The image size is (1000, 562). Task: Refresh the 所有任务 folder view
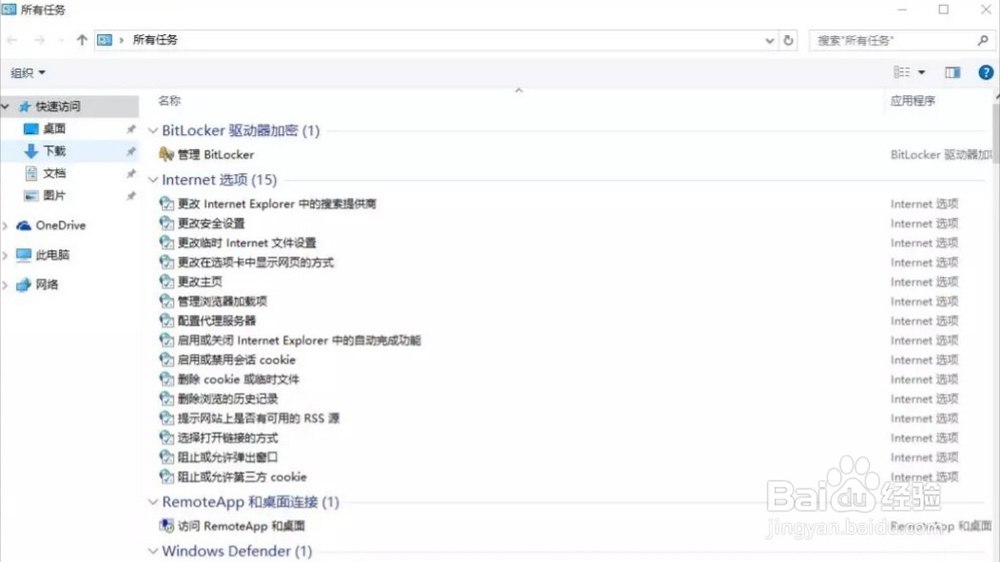(788, 40)
